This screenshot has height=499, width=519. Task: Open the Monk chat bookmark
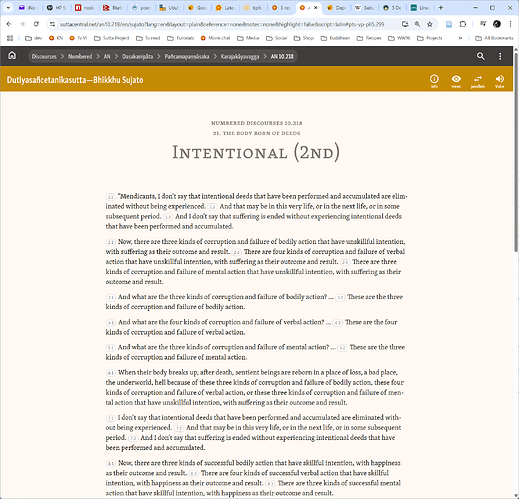click(216, 38)
